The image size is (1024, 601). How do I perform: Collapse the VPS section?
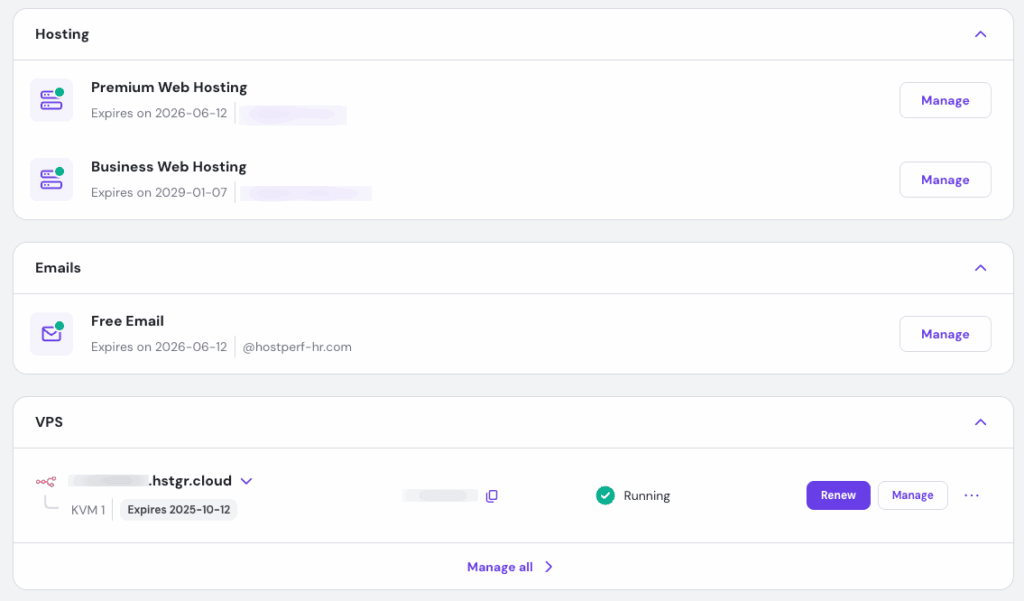(x=980, y=422)
